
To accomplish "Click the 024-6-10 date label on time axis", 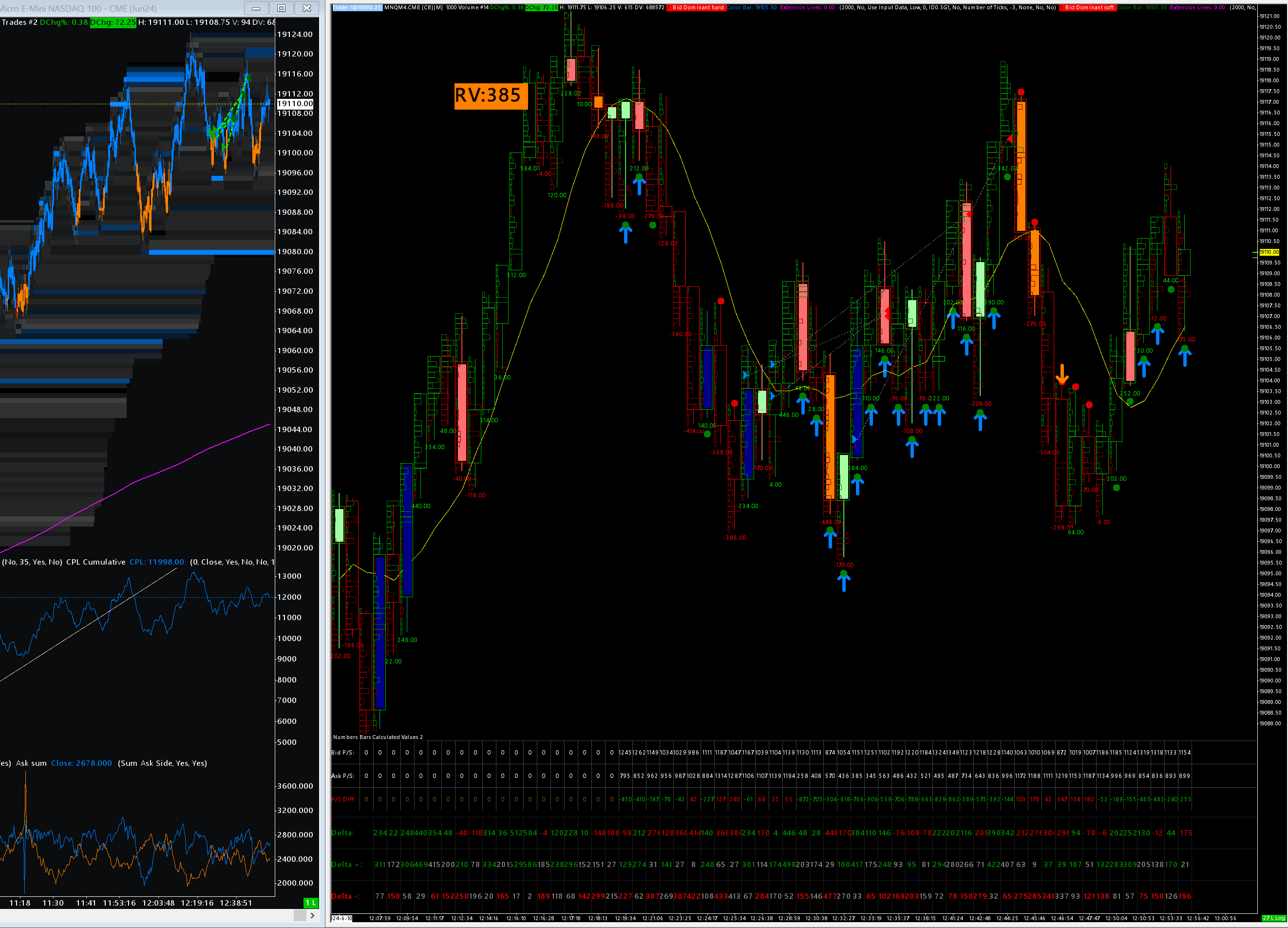I will pyautogui.click(x=342, y=918).
